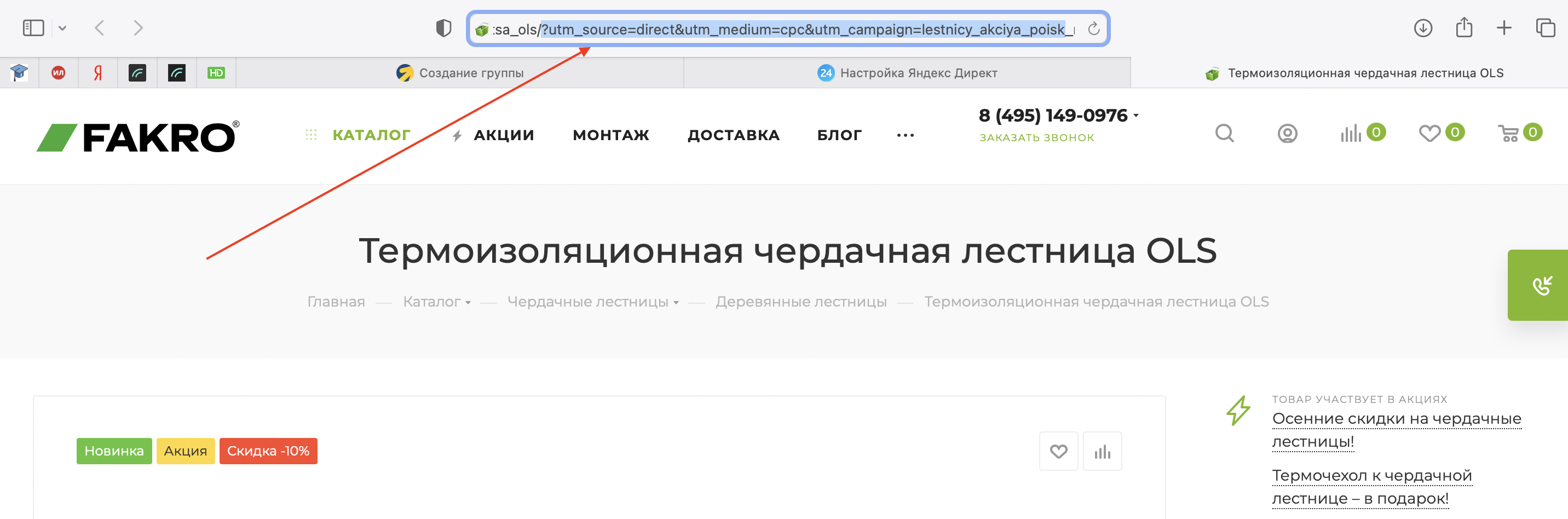Viewport: 1568px width, 519px height.
Task: Click the ЗАКАЗАТЬ ЗВОНОК link
Action: 1036,138
